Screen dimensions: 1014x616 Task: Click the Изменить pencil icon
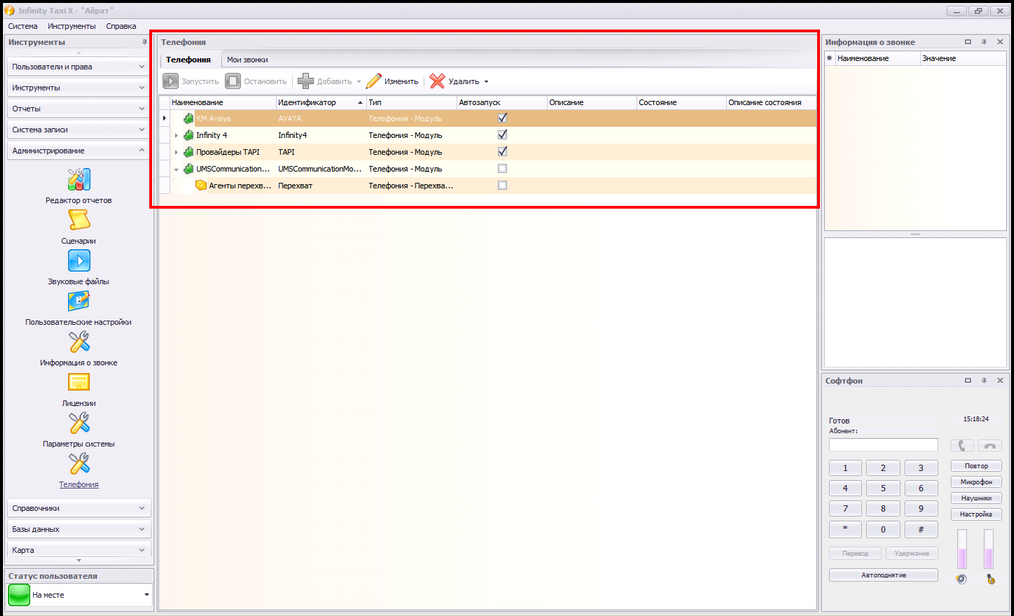(x=374, y=81)
